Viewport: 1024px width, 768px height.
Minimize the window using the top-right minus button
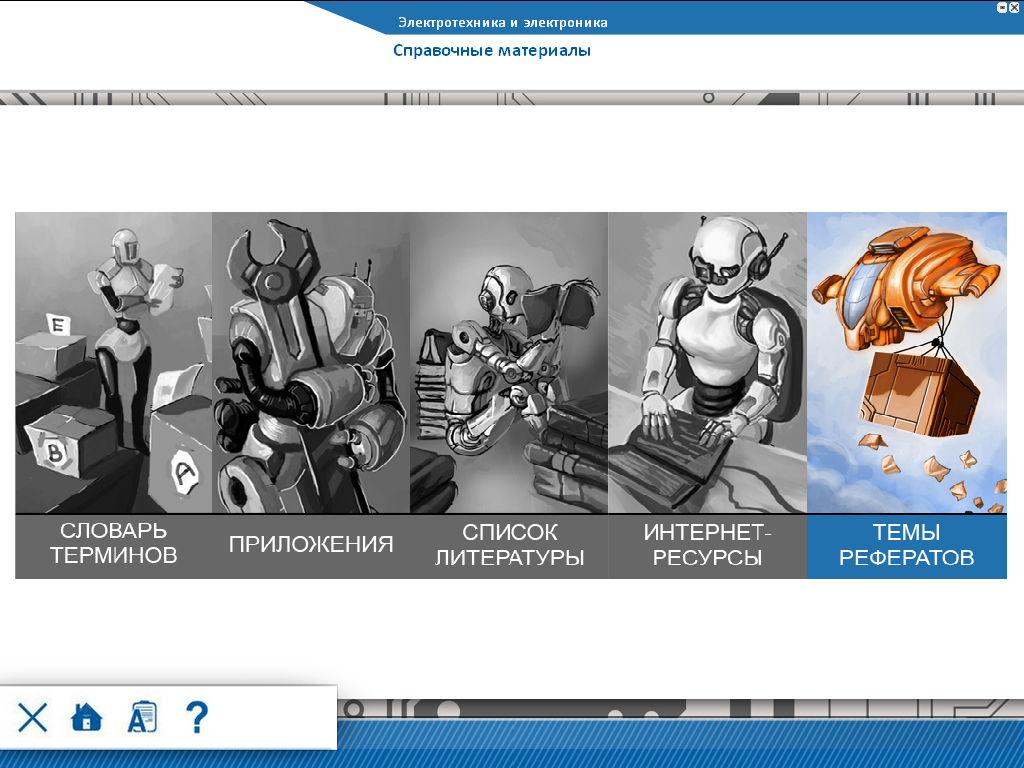click(x=1002, y=7)
